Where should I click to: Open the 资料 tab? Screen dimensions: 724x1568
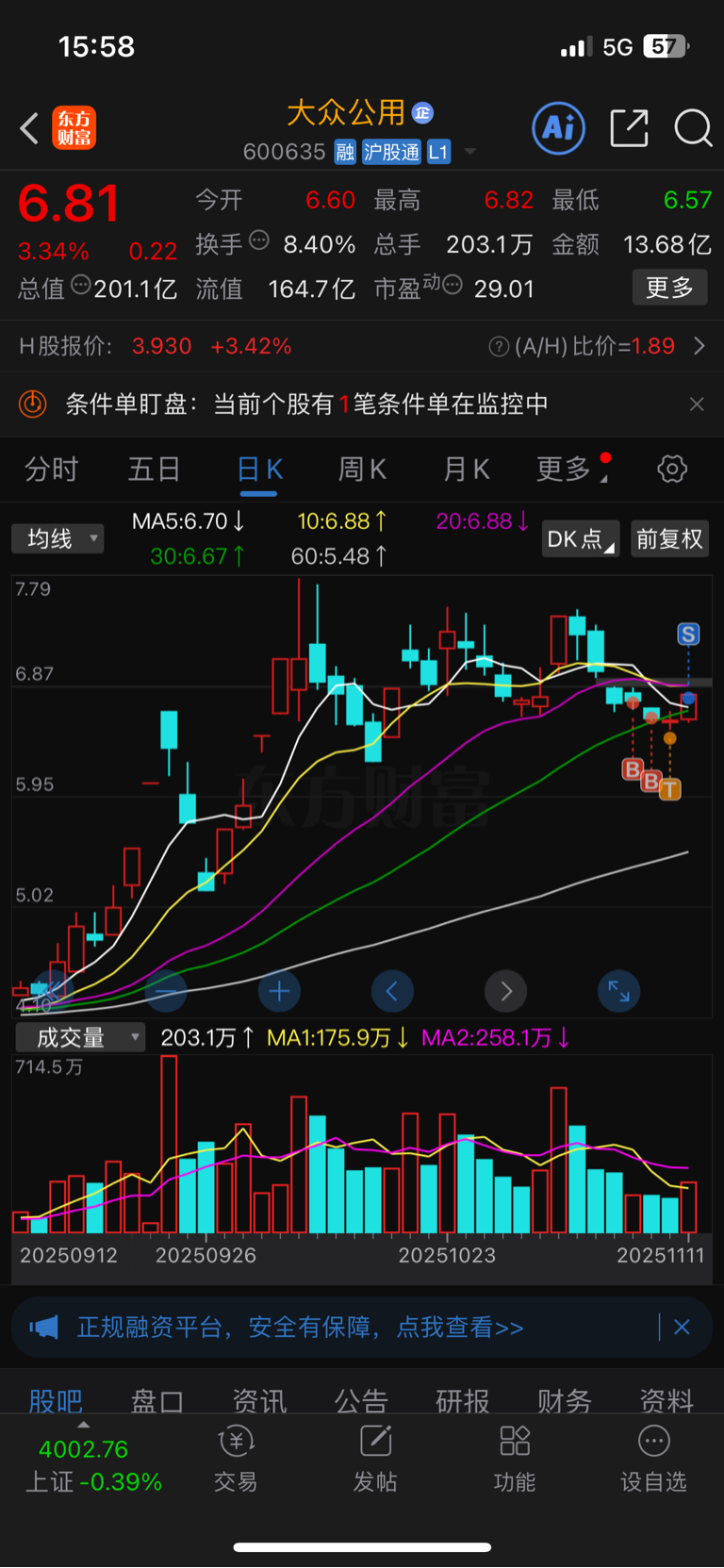tap(666, 1400)
